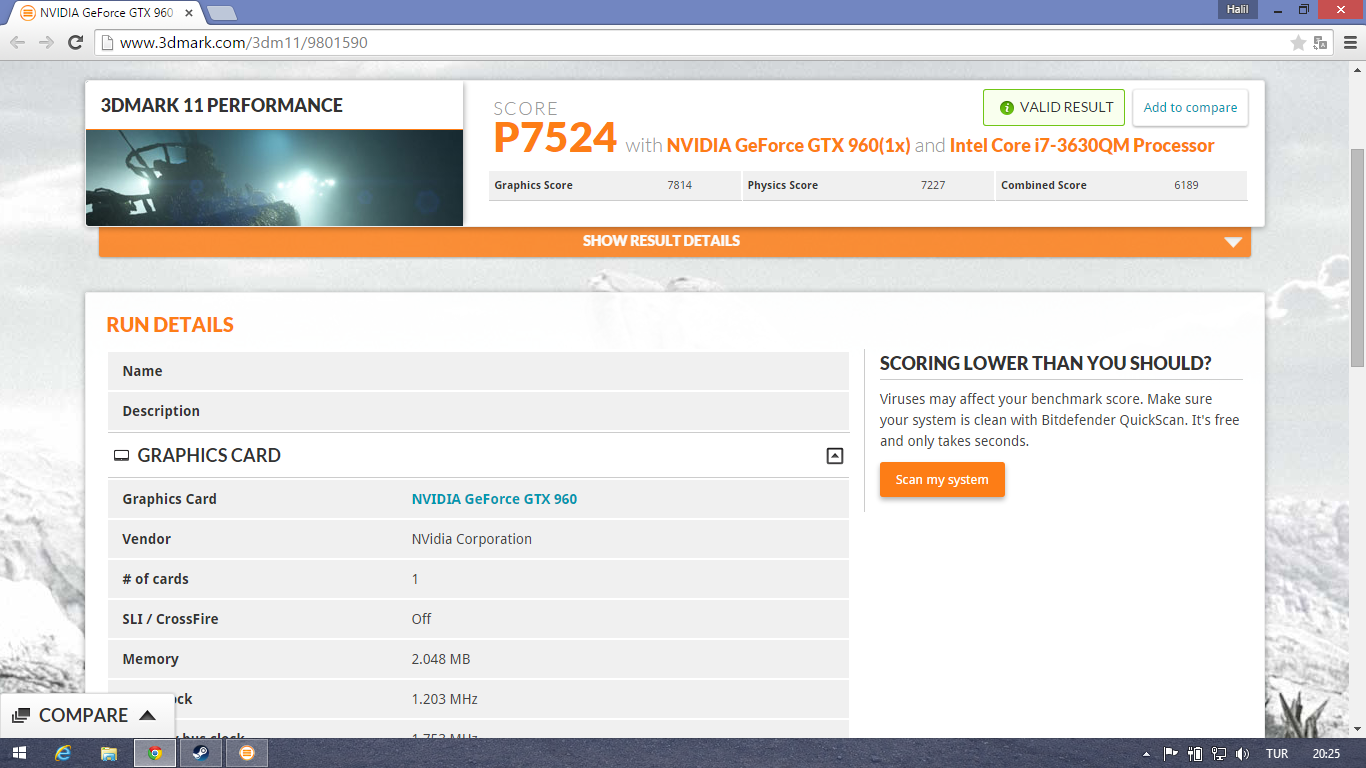Open Steam from the taskbar

[x=201, y=753]
